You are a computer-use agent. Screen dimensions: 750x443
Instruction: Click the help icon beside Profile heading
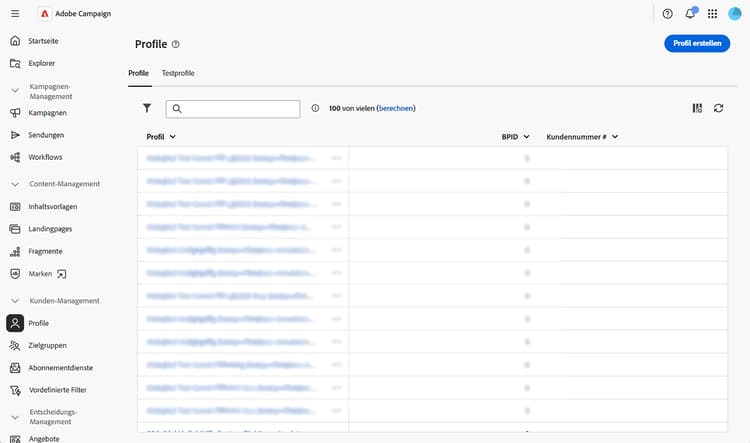pyautogui.click(x=176, y=44)
